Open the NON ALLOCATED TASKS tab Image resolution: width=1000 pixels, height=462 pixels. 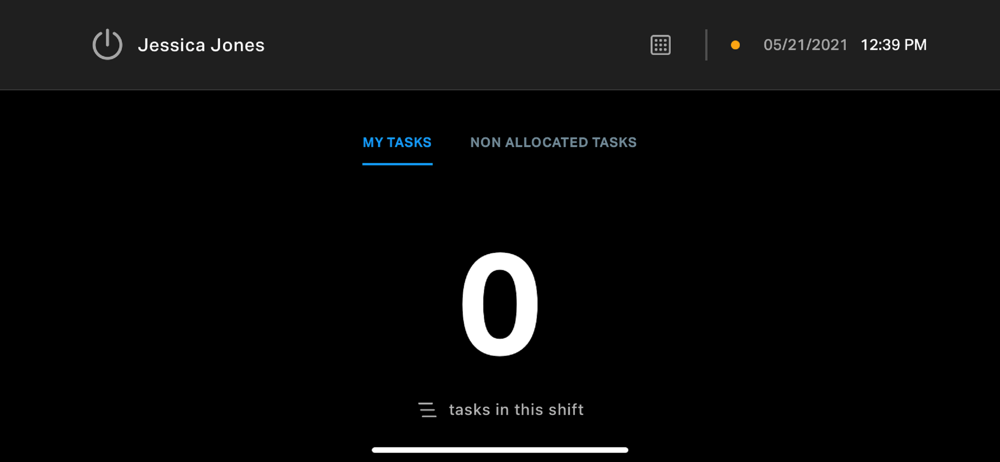click(554, 143)
